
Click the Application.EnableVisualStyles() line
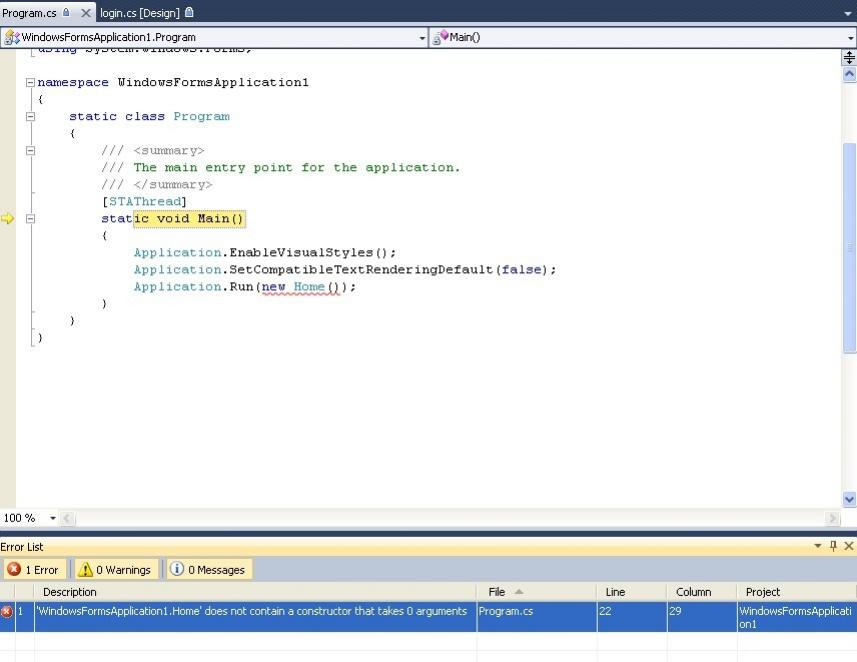click(x=265, y=253)
